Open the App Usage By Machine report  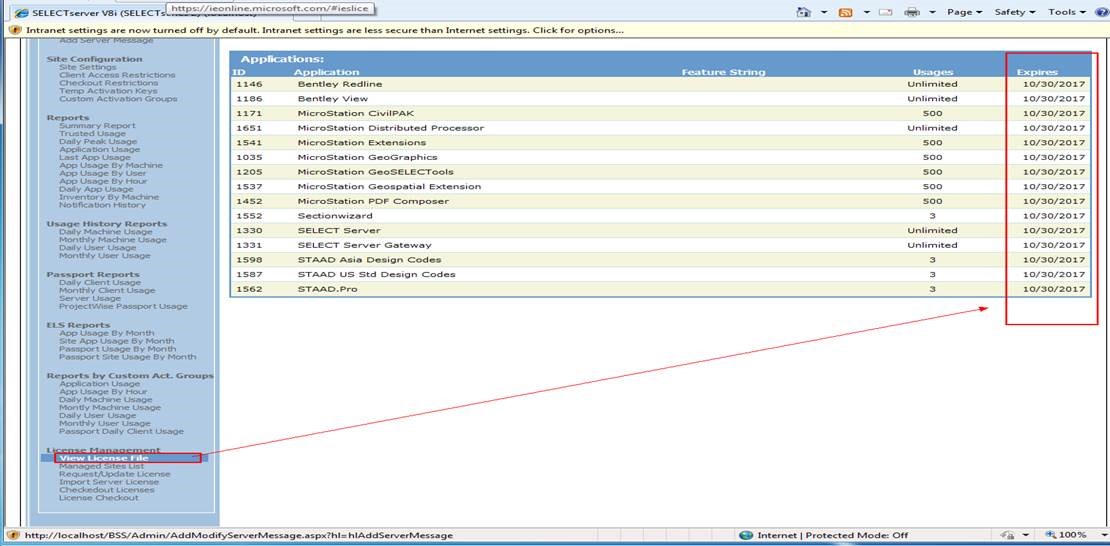tap(111, 165)
